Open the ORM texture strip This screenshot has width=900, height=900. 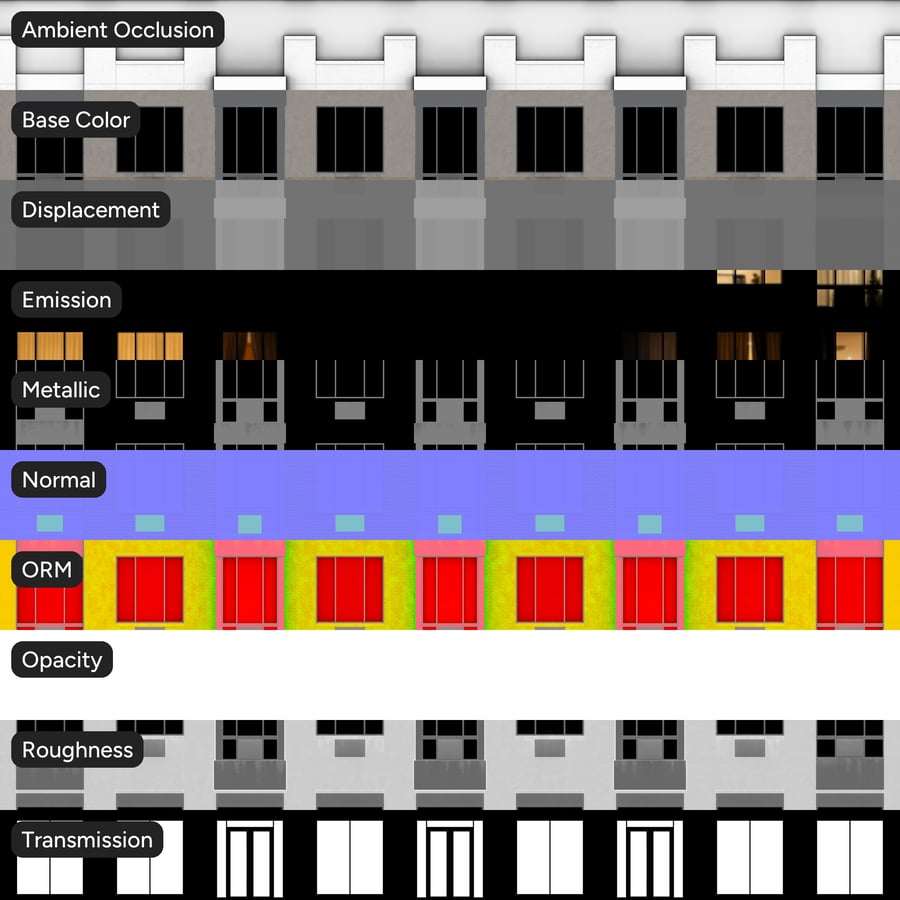450,585
